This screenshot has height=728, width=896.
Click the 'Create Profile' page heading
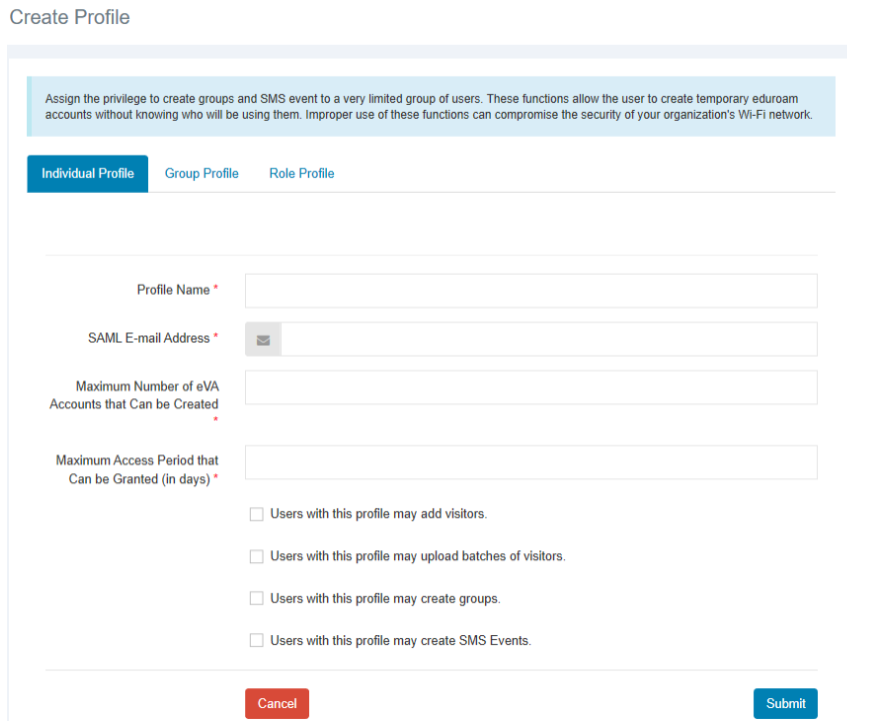70,18
